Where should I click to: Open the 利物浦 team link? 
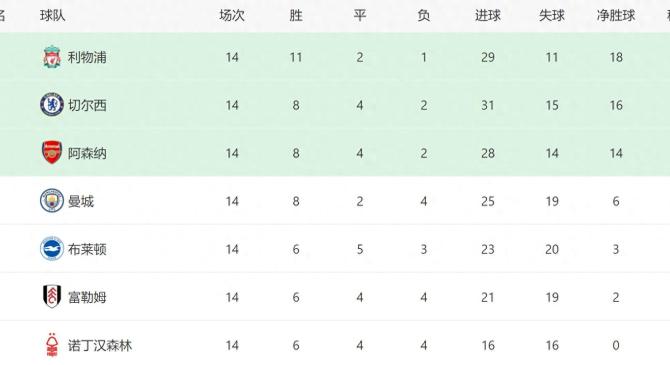pyautogui.click(x=87, y=57)
